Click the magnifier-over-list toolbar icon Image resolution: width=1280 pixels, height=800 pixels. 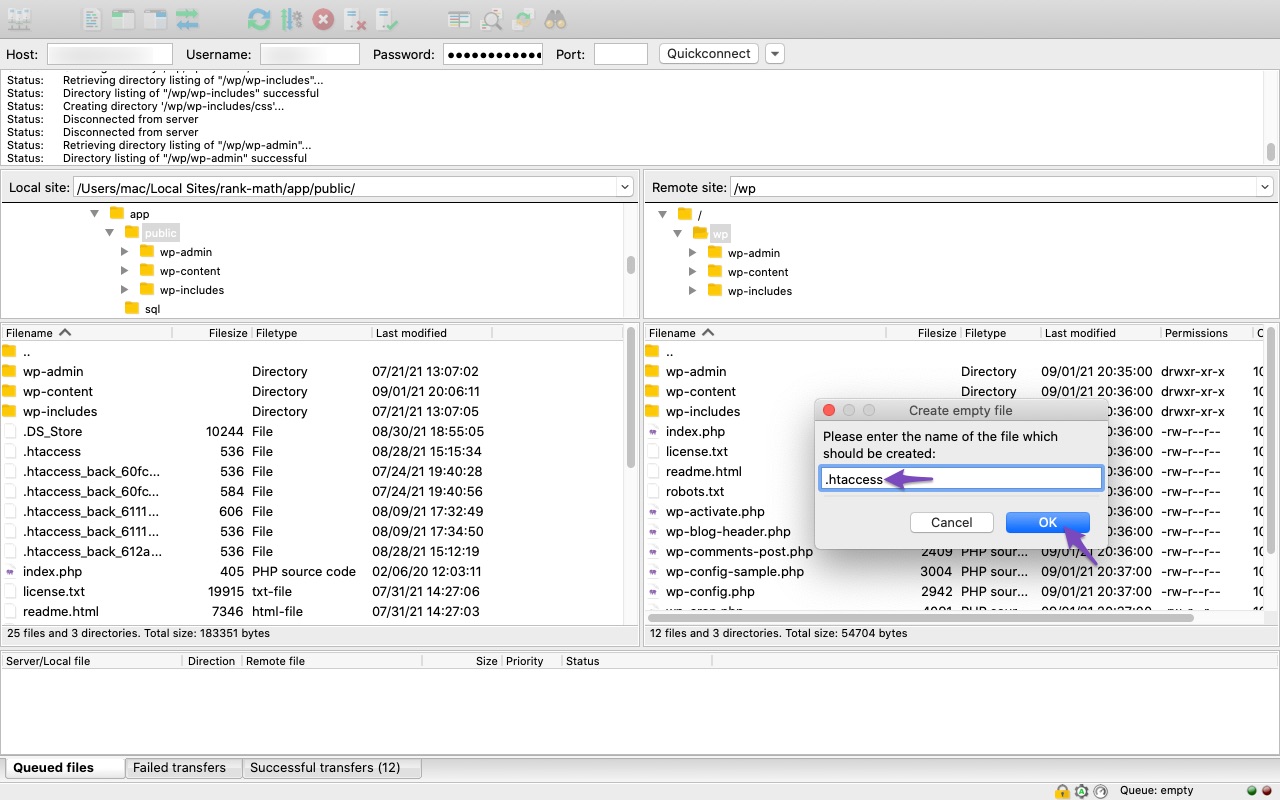pos(491,19)
